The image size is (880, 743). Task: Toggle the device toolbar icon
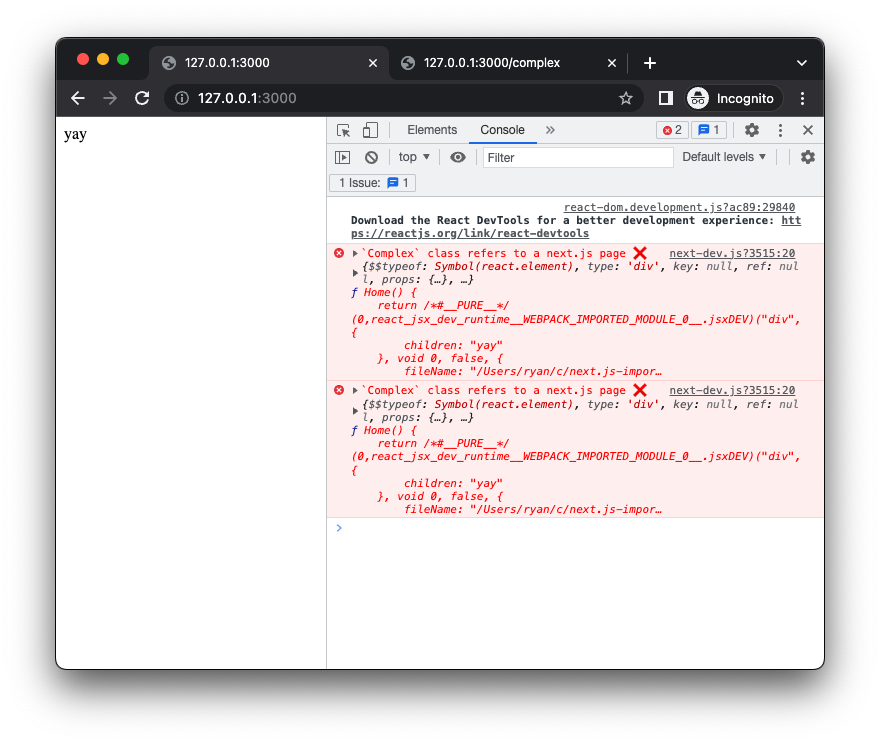370,130
